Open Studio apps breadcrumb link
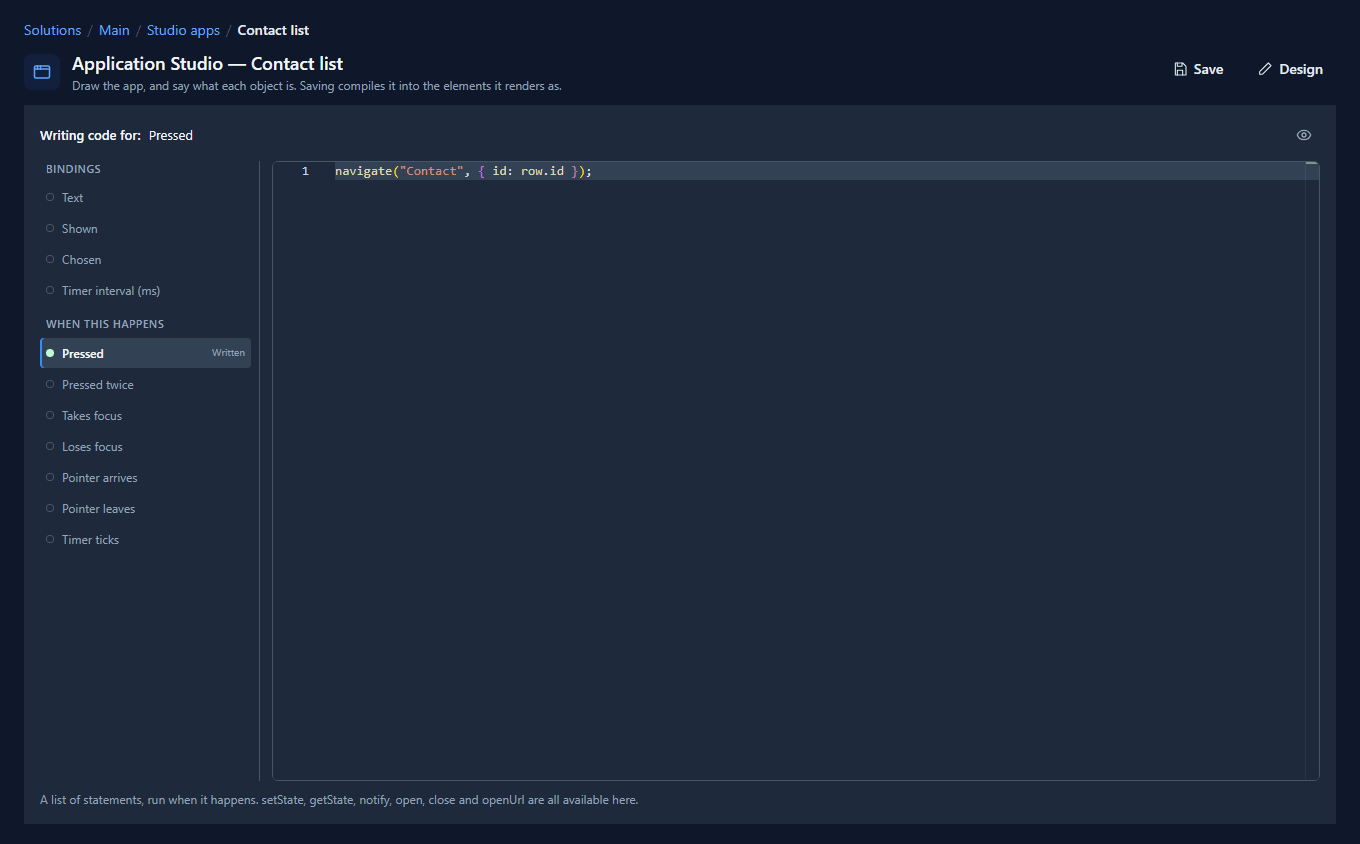1360x844 pixels. click(183, 30)
